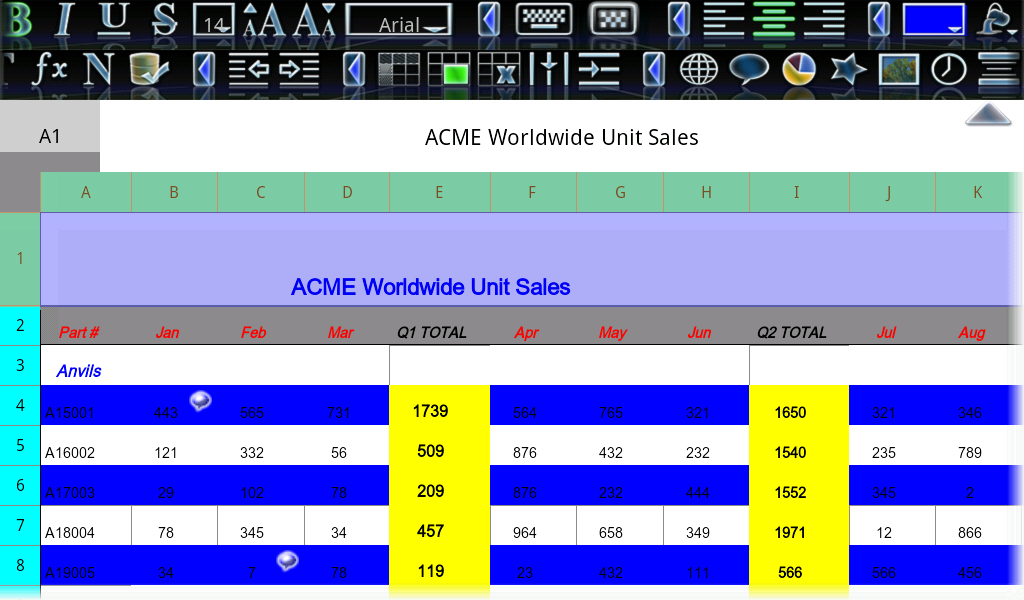Open the font size 14 dropdown

click(x=214, y=20)
